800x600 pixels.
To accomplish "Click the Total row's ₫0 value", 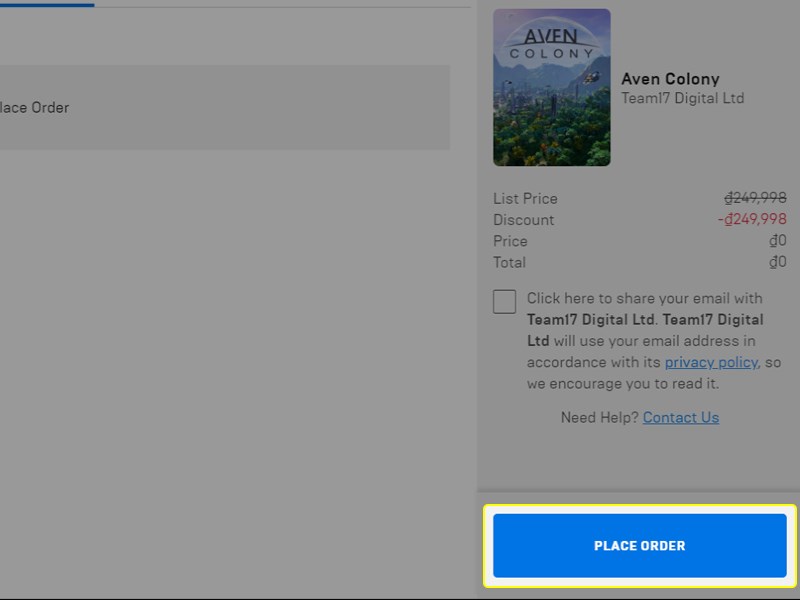I will tap(778, 262).
